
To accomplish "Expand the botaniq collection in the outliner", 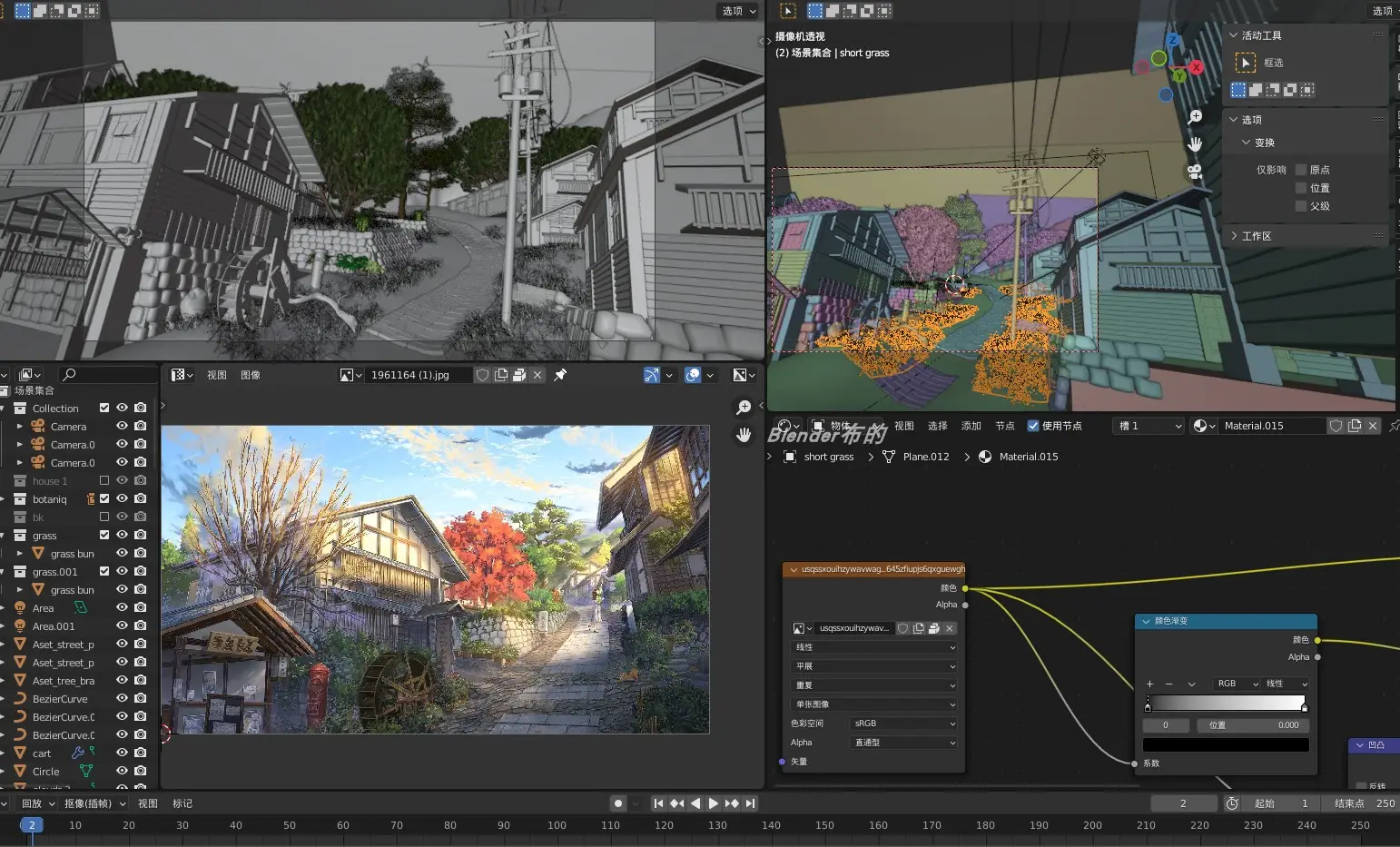I will [x=3, y=499].
